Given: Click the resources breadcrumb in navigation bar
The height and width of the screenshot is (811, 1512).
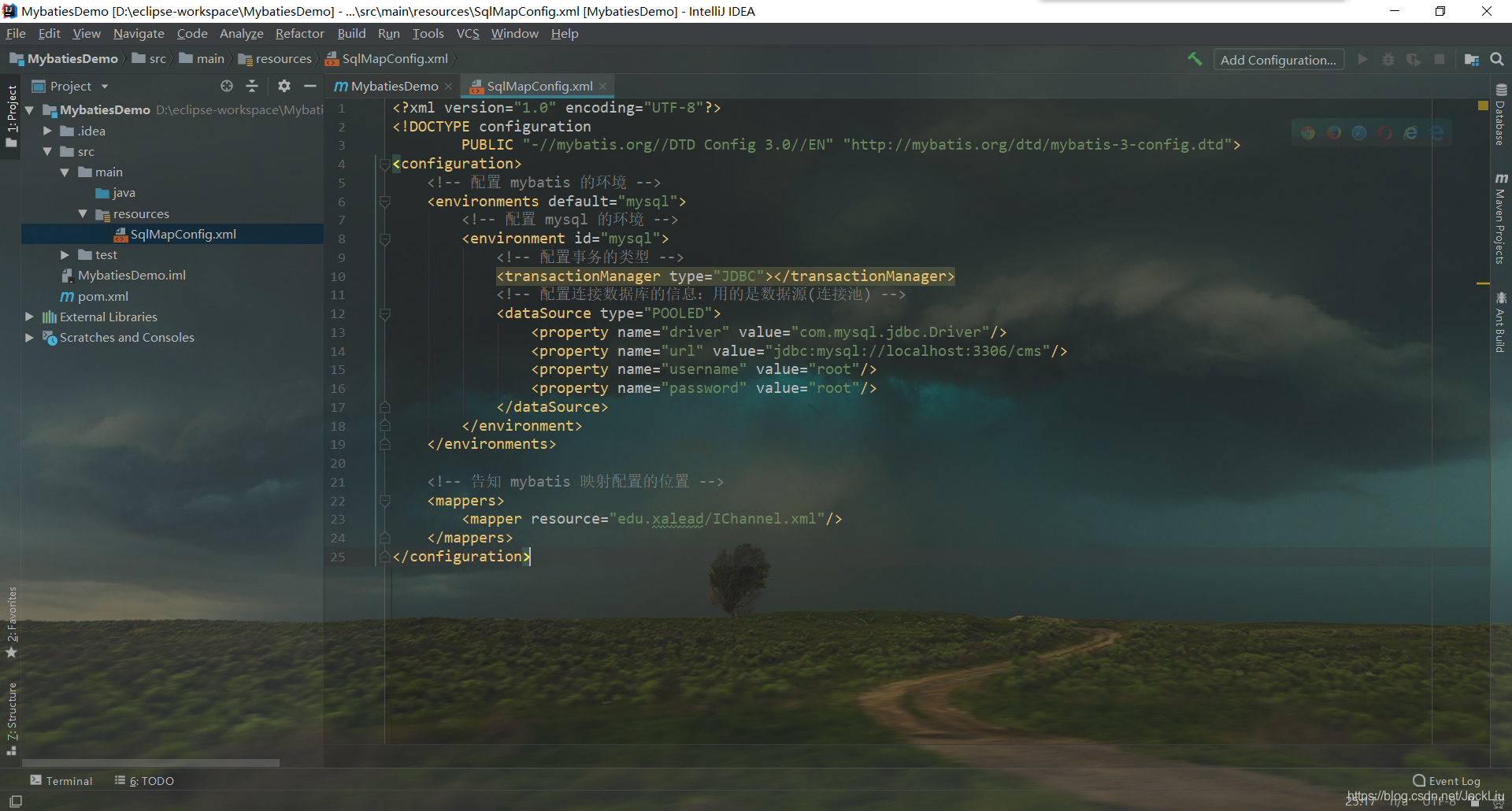Looking at the screenshot, I should [275, 59].
